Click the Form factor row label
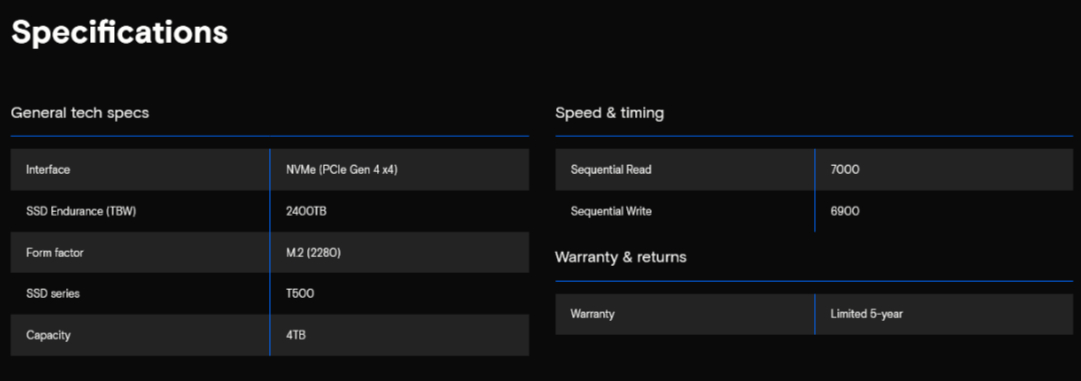Image resolution: width=1081 pixels, height=381 pixels. (54, 252)
